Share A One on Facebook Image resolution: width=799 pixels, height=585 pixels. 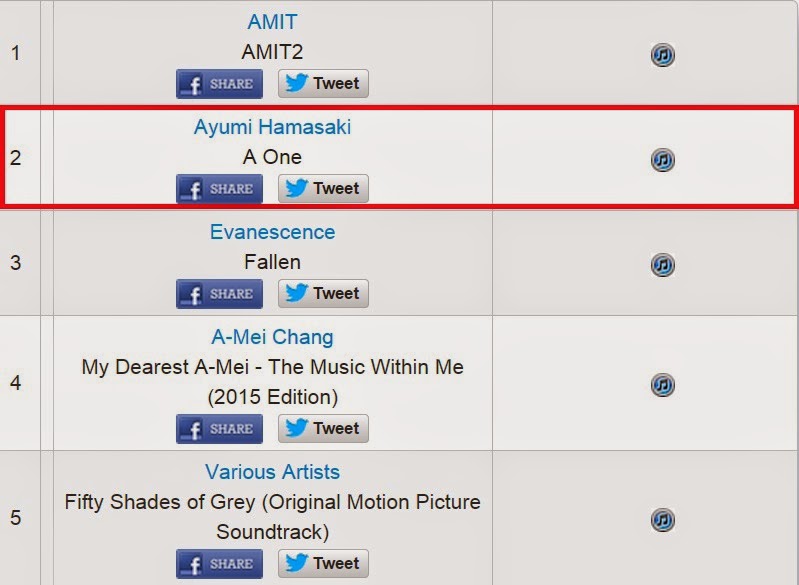click(220, 189)
